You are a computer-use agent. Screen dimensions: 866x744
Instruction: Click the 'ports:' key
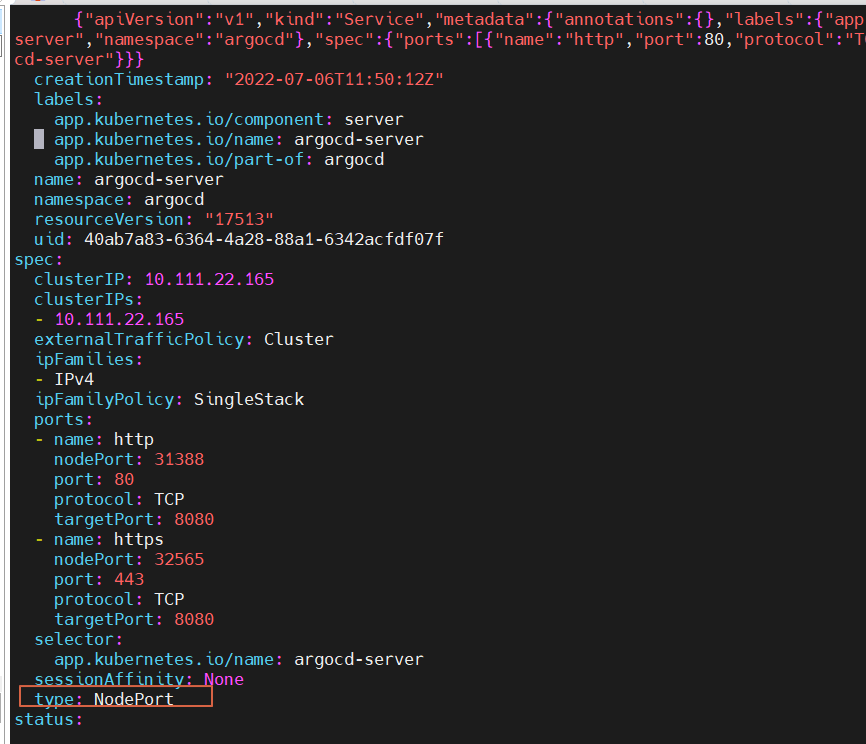tap(63, 420)
